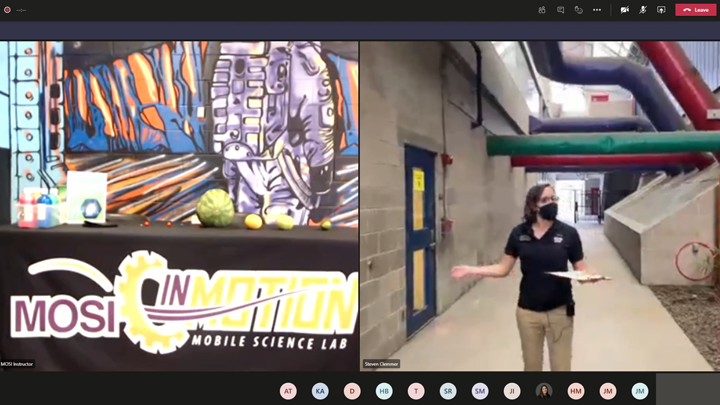Open the share content tray

[x=661, y=10]
